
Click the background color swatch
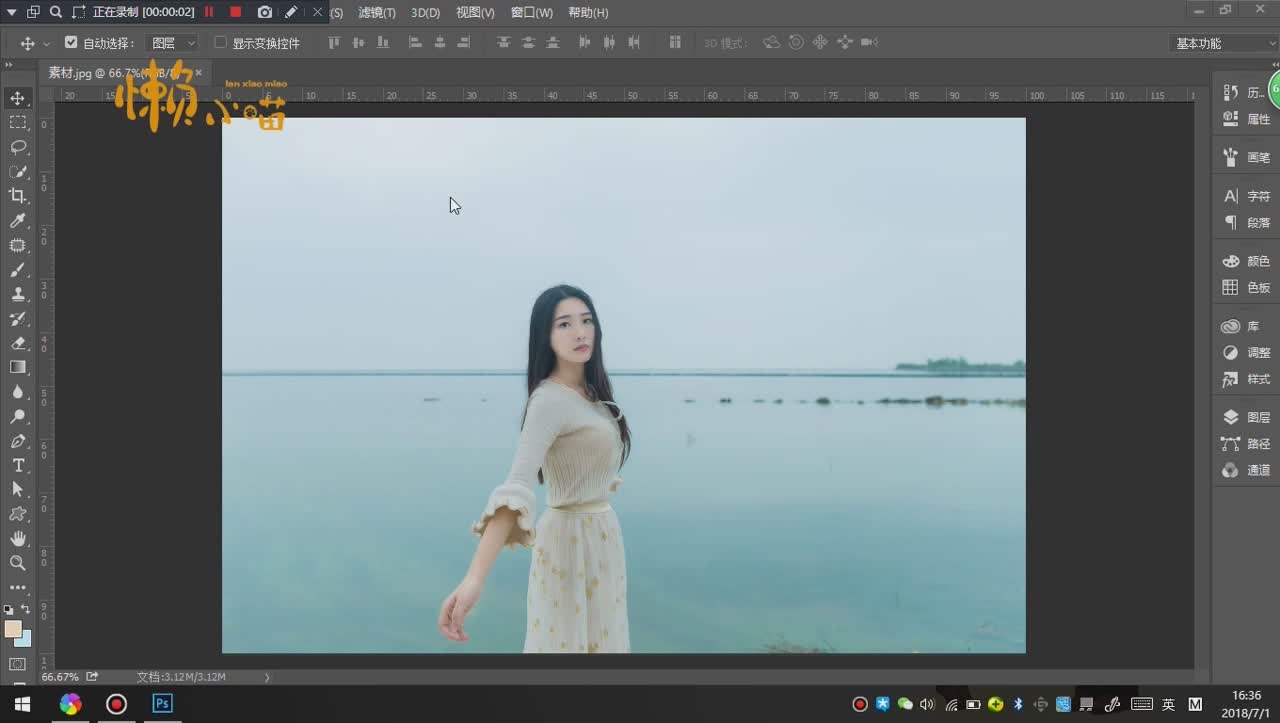pyautogui.click(x=25, y=640)
